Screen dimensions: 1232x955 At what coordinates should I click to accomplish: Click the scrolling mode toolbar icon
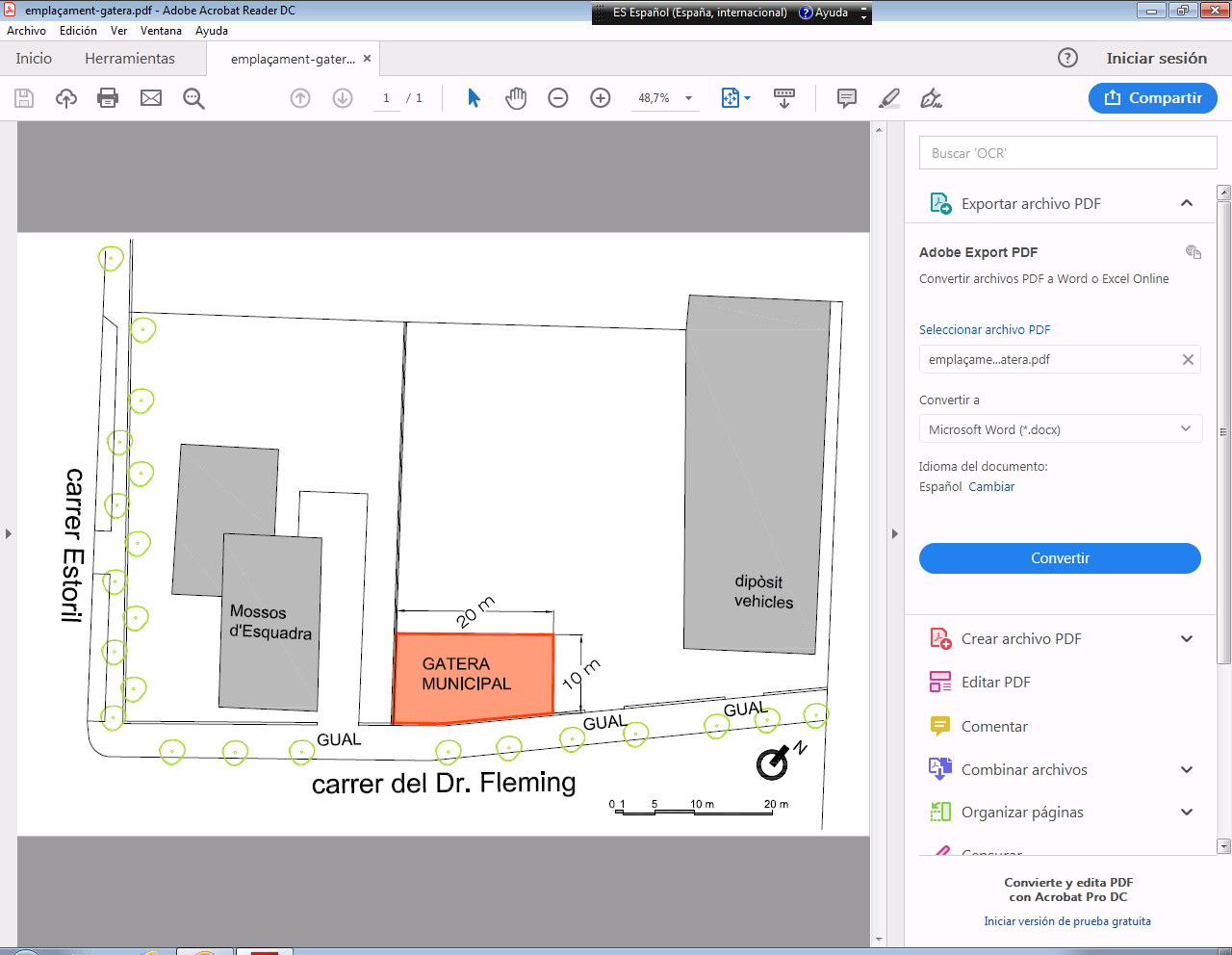click(x=784, y=98)
